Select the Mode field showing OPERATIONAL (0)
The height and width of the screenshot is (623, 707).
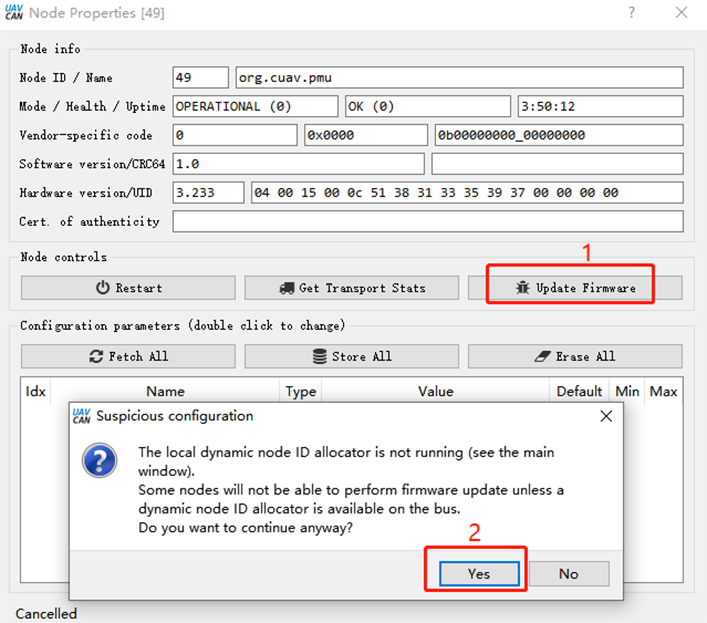tap(255, 106)
